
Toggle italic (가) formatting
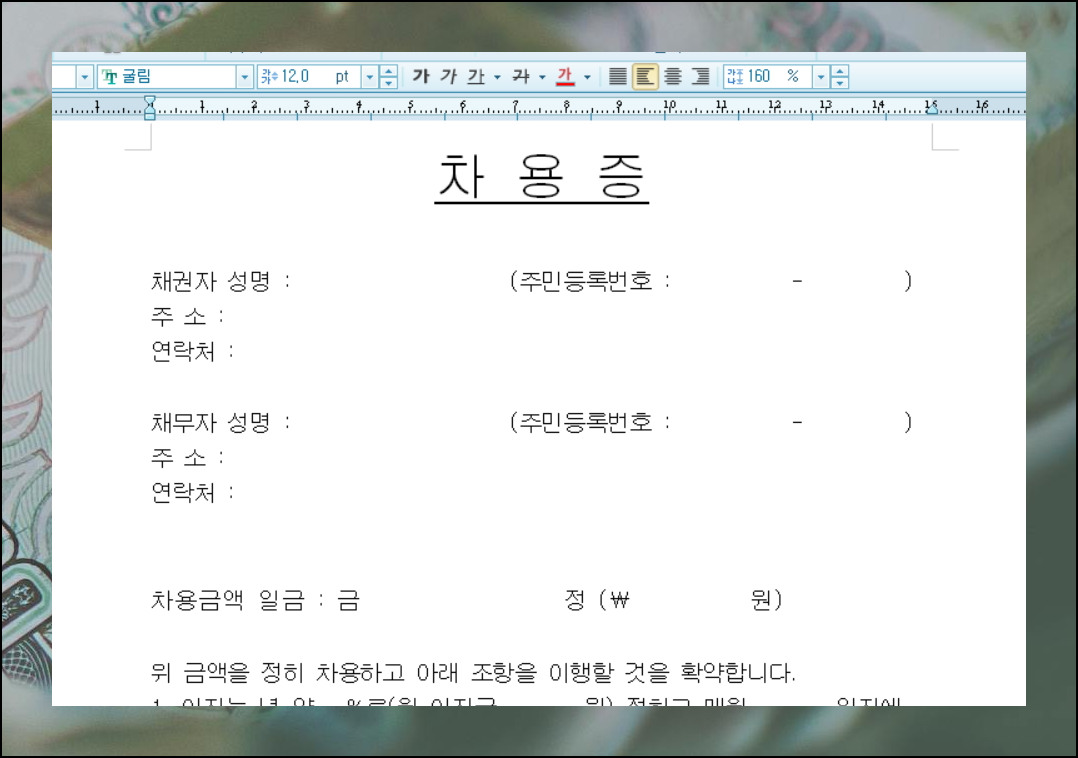pyautogui.click(x=448, y=76)
